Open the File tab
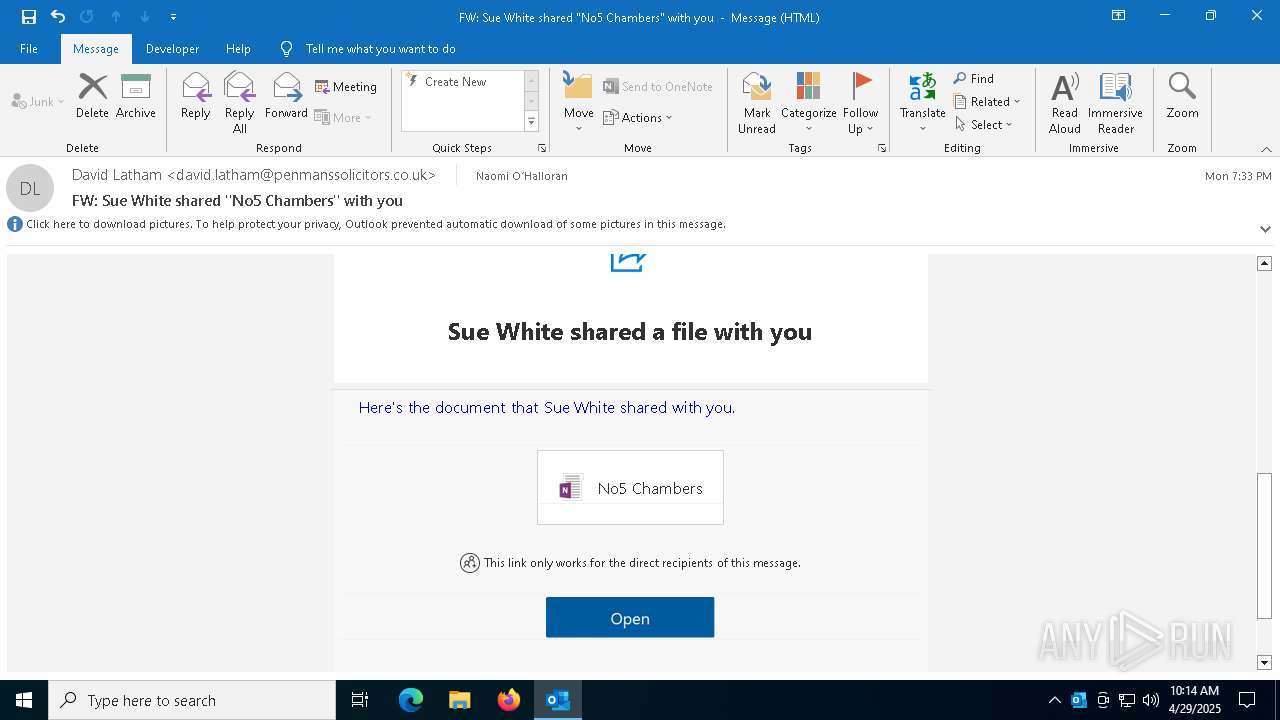 pyautogui.click(x=29, y=49)
